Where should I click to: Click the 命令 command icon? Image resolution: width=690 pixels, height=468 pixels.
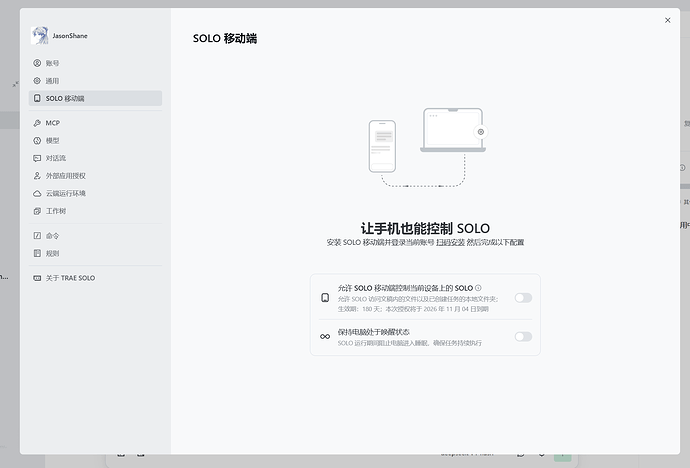(x=37, y=235)
